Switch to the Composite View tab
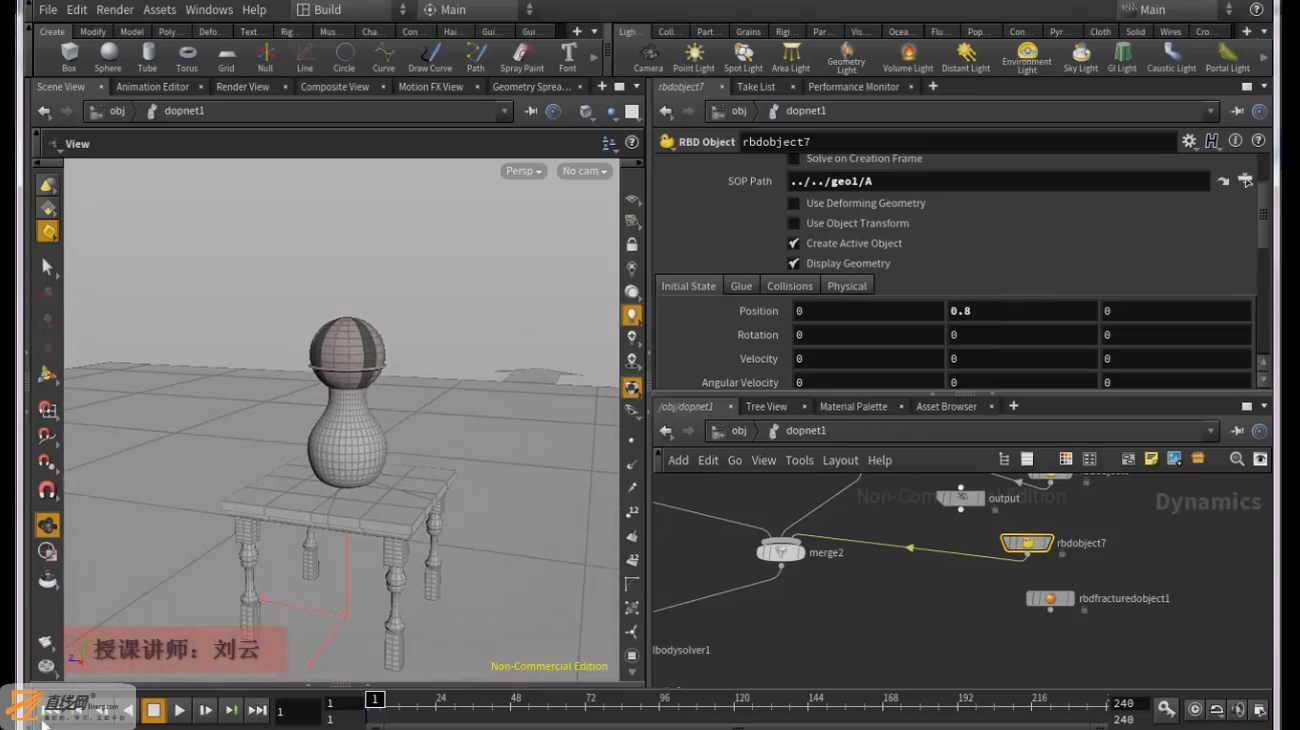Viewport: 1300px width, 730px height. point(335,87)
